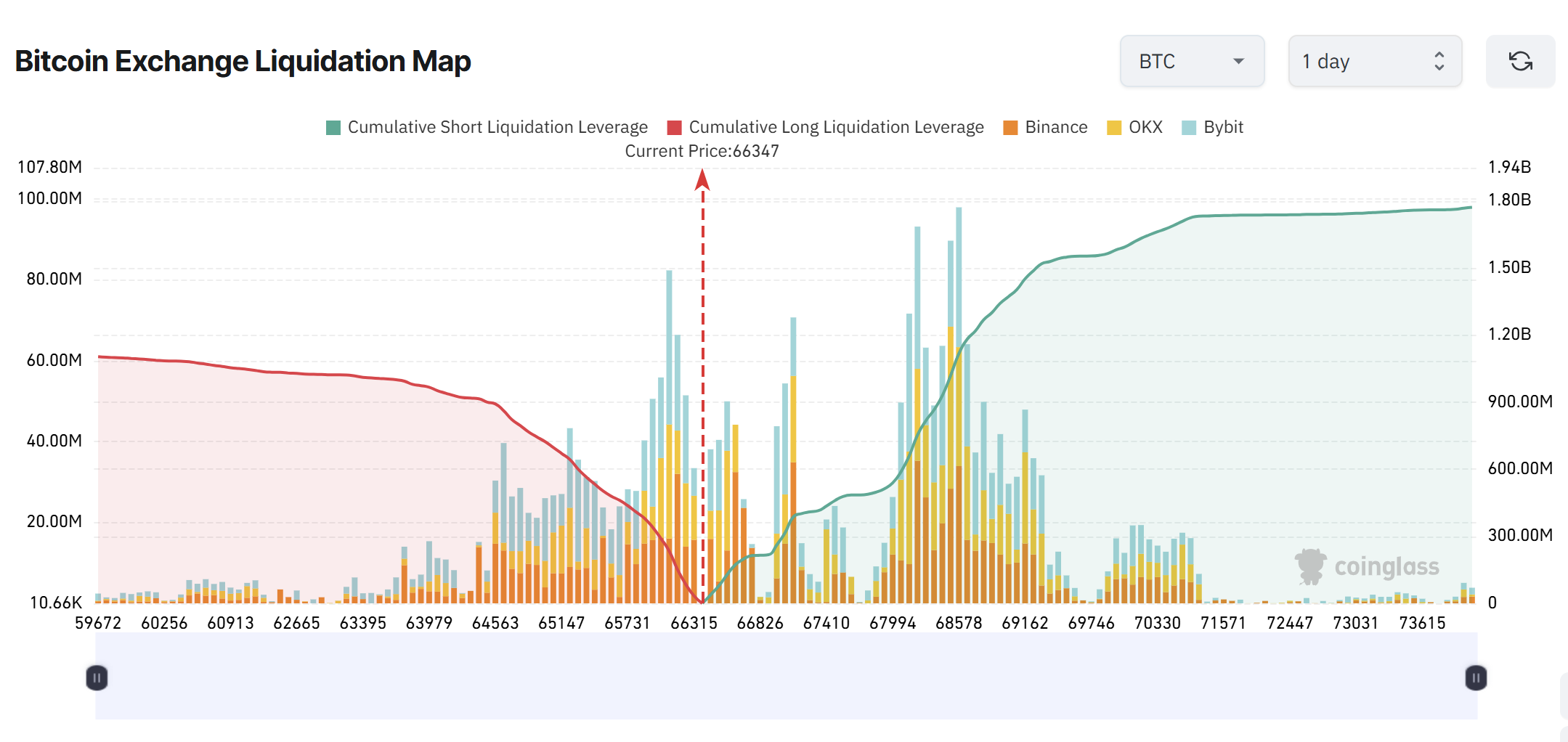Click the dropdown caret beside BTC

[1238, 61]
